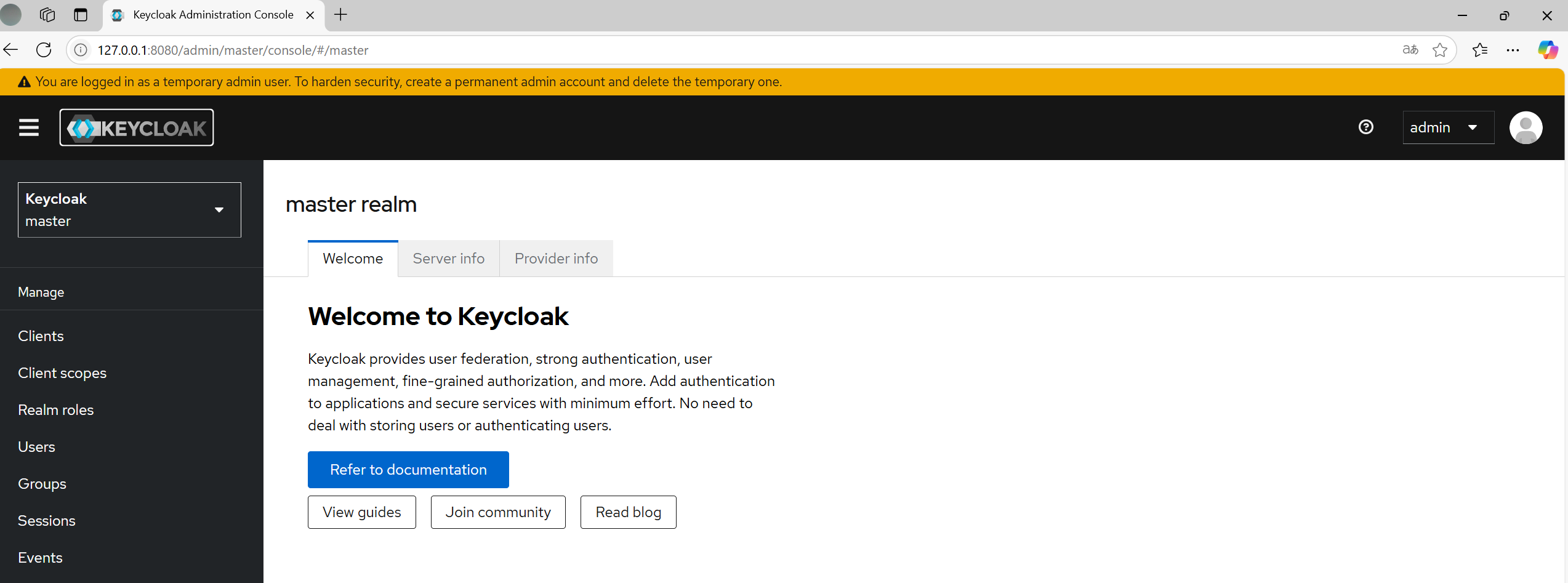The height and width of the screenshot is (583, 1568).
Task: Click the Read blog button
Action: tap(629, 512)
